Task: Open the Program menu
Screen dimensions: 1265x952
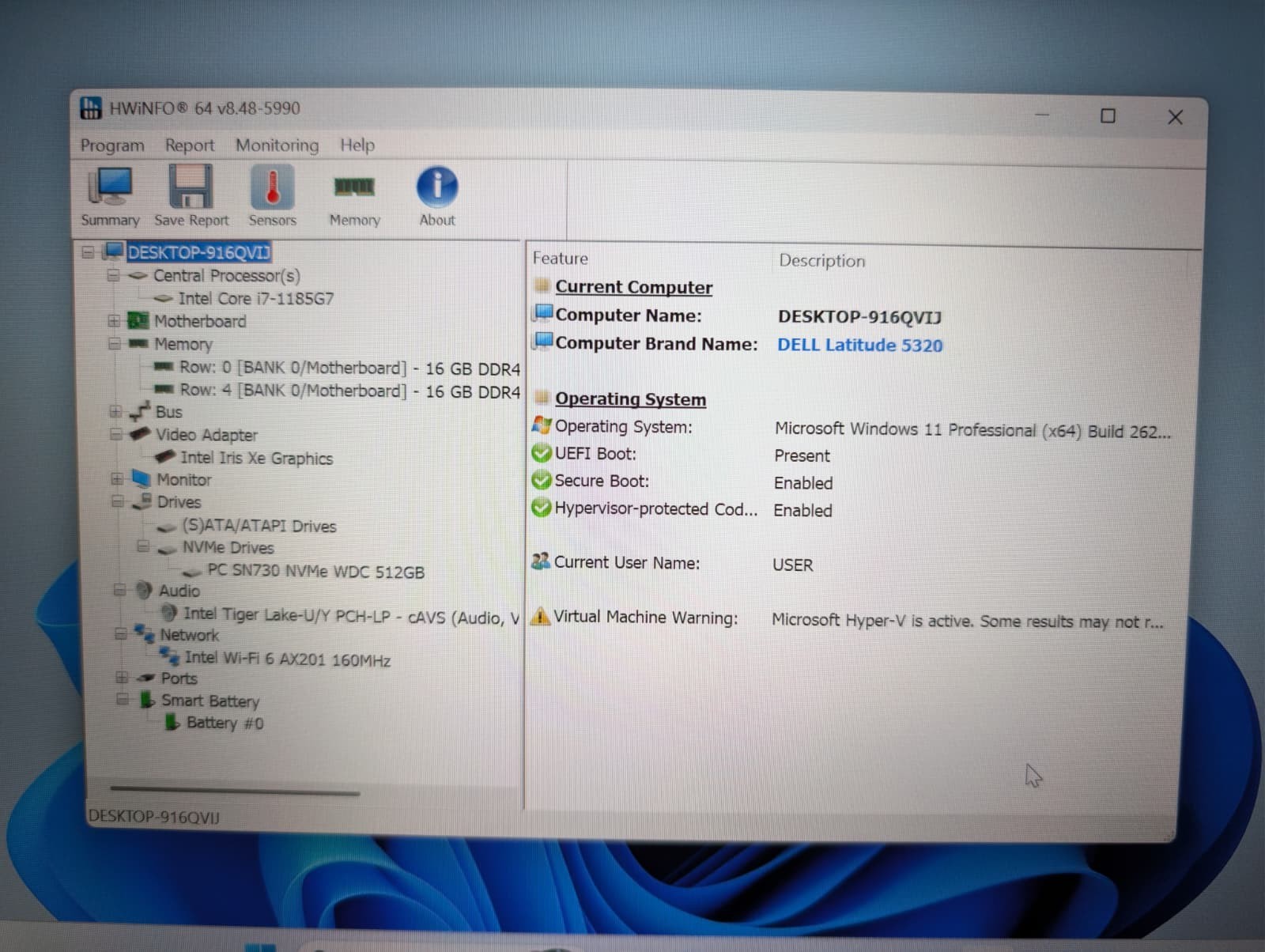Action: click(x=112, y=145)
